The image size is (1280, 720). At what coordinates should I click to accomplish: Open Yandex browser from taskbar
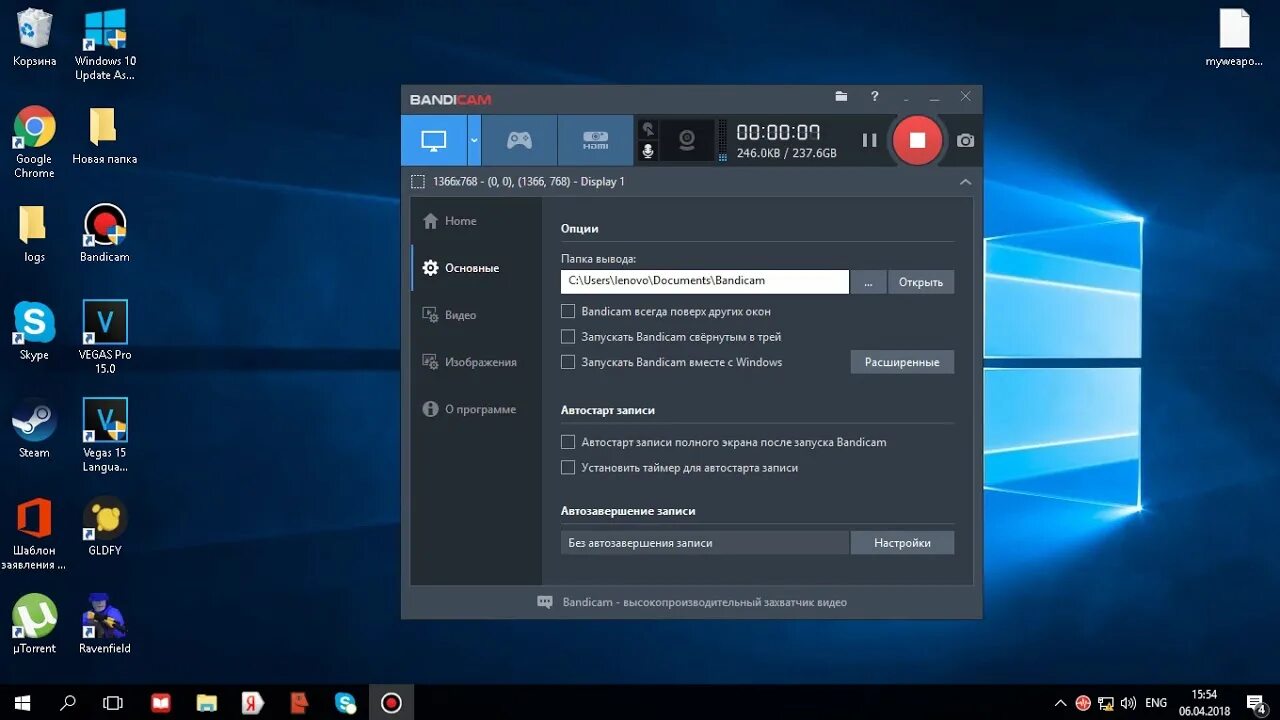253,703
